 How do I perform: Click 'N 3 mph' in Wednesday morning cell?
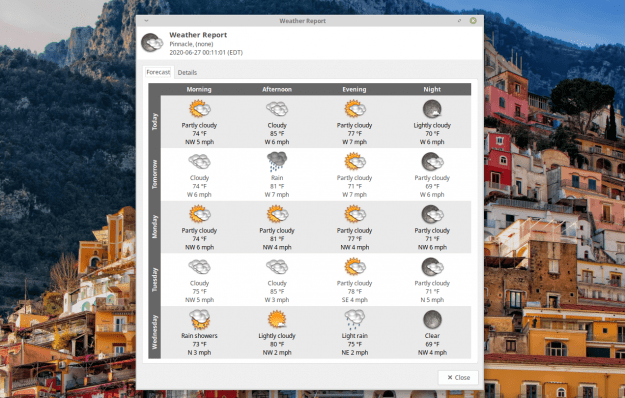199,352
